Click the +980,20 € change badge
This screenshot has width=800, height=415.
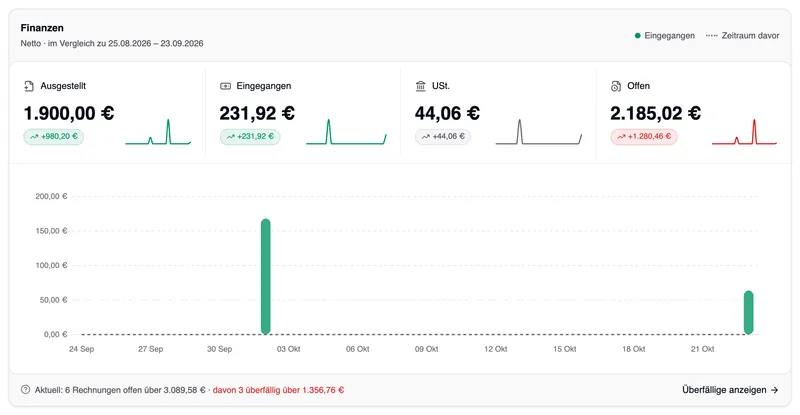pos(54,137)
